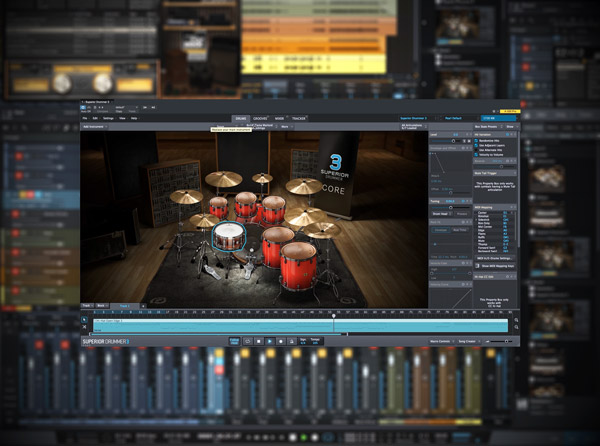Click the playhead marker on the song track timeline
This screenshot has width=600, height=446.
click(334, 317)
